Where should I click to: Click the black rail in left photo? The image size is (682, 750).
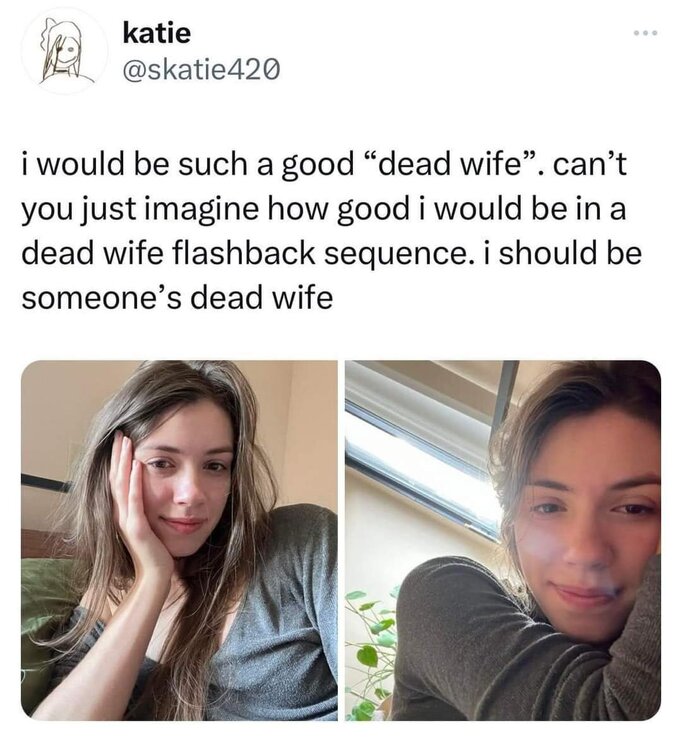(44, 483)
